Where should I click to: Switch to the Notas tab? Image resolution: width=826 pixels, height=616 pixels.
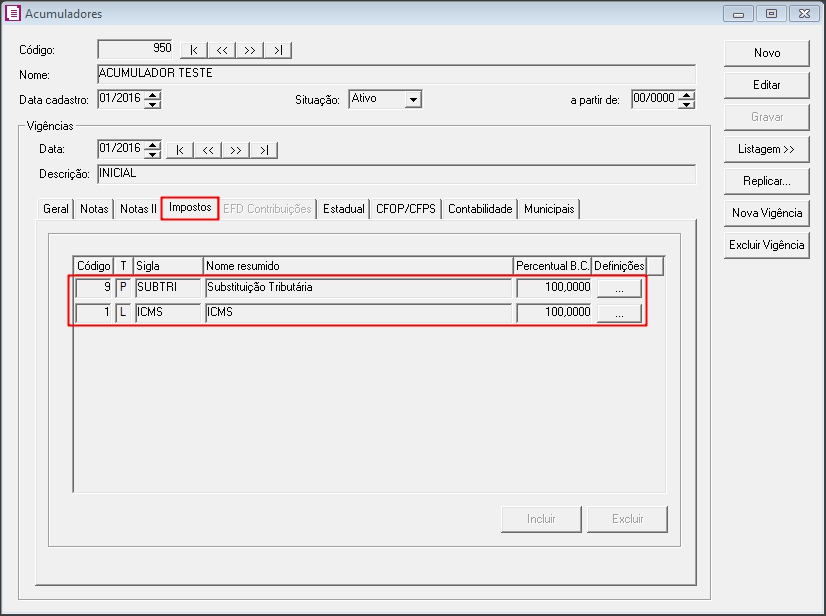(x=94, y=209)
